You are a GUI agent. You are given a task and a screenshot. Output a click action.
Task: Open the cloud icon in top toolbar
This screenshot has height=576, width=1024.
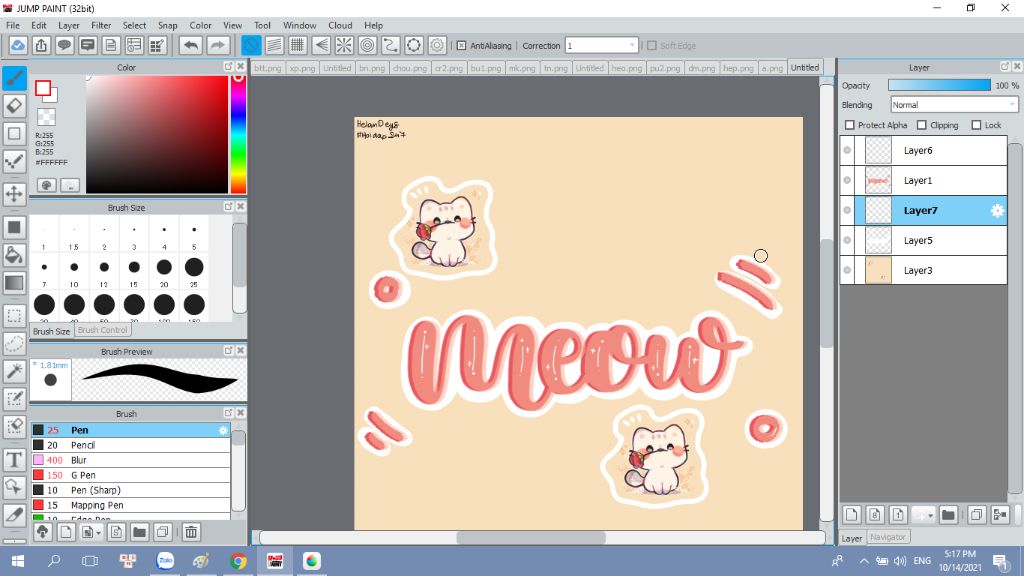click(x=18, y=46)
